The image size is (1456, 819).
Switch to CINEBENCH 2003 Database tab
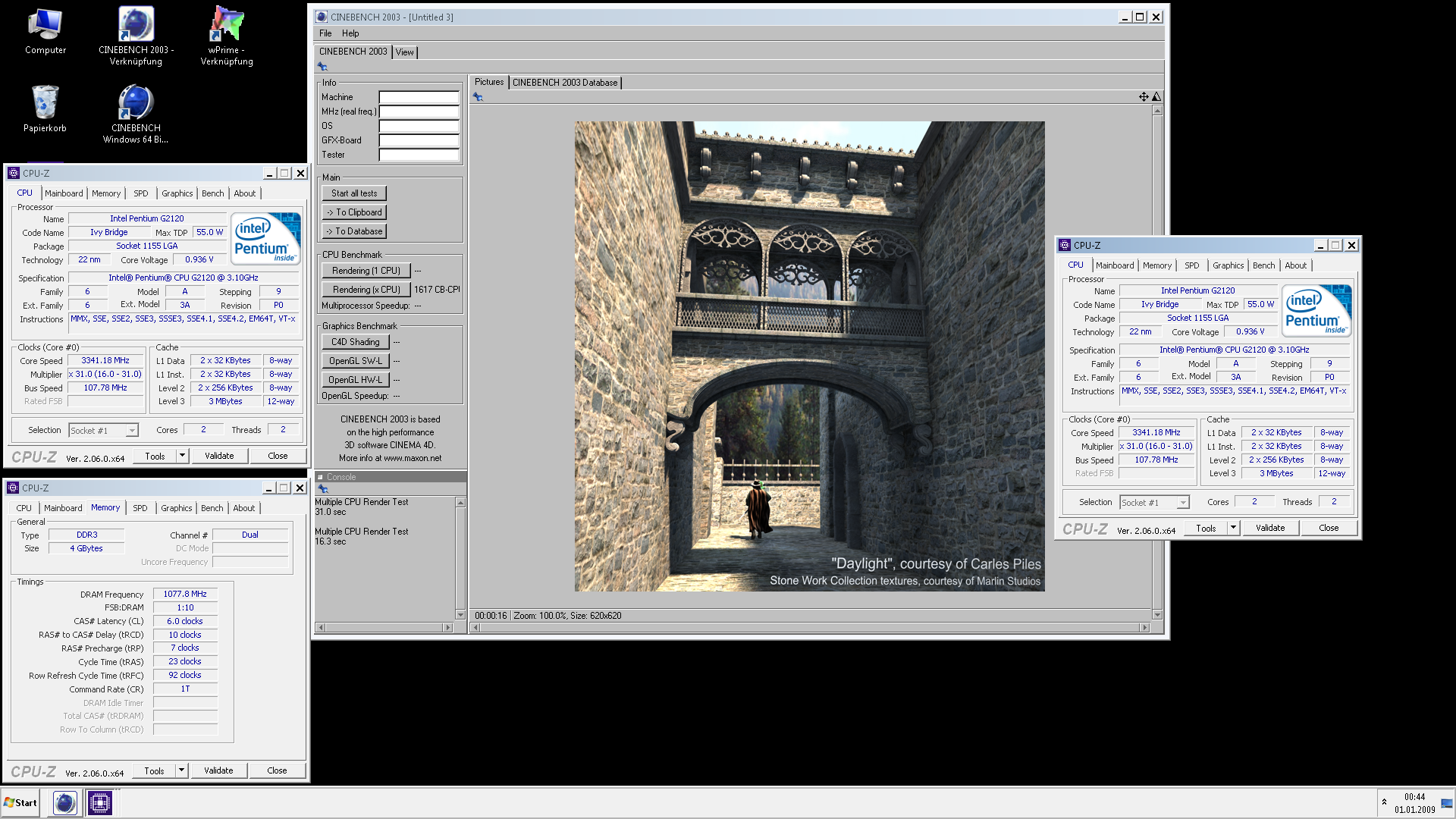pos(565,83)
